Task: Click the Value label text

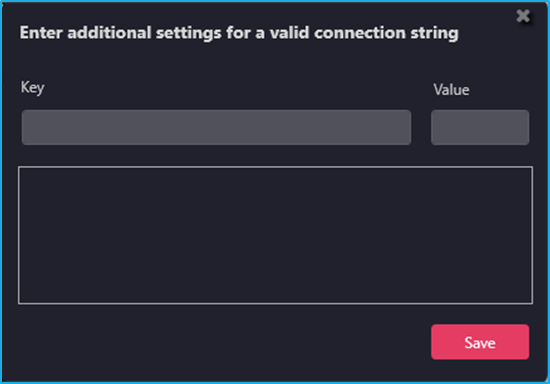Action: coord(451,90)
